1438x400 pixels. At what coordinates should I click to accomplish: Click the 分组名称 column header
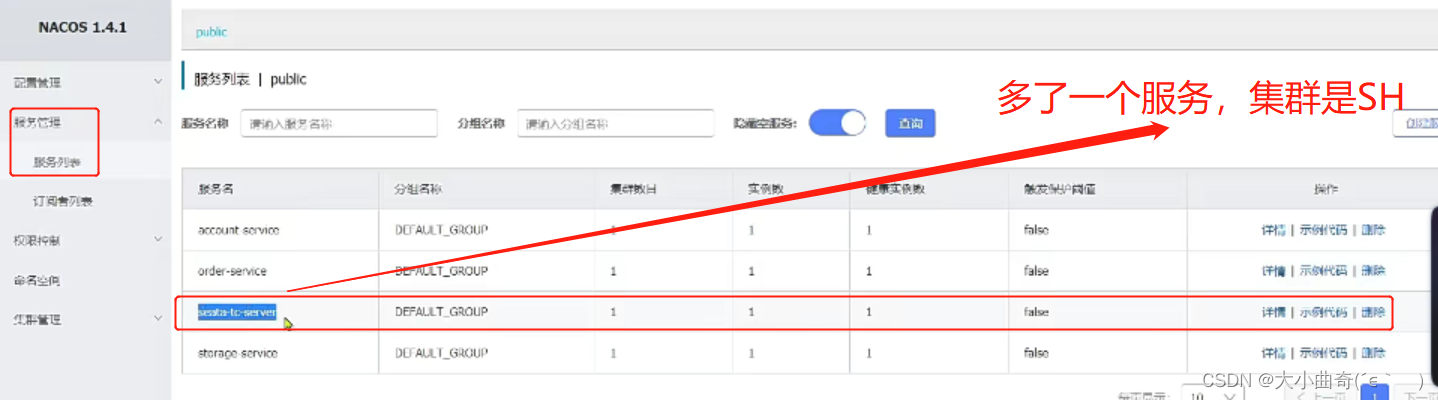pos(418,189)
